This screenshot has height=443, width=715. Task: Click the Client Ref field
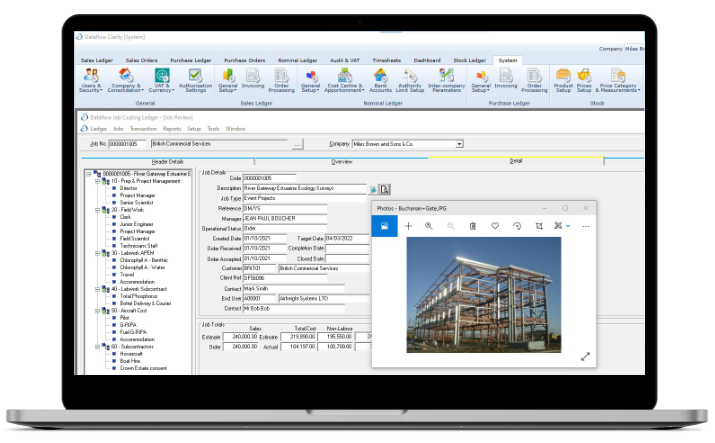click(x=285, y=278)
